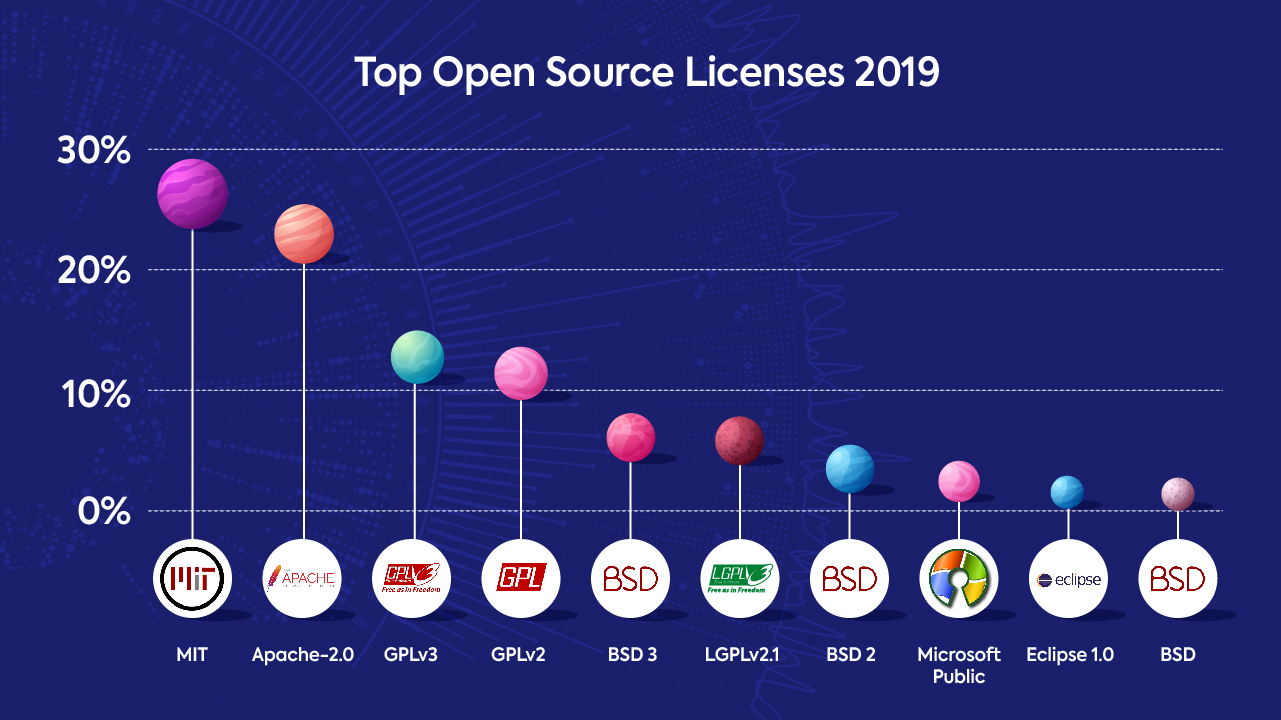Image resolution: width=1281 pixels, height=720 pixels.
Task: Select the Apache feather logo icon
Action: 302,578
